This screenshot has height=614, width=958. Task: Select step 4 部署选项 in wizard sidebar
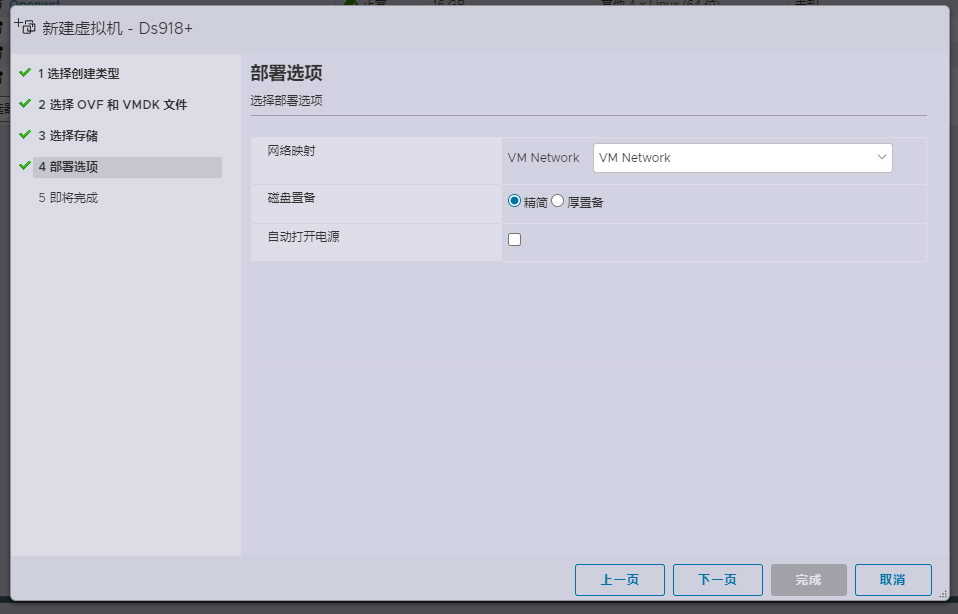tap(68, 167)
